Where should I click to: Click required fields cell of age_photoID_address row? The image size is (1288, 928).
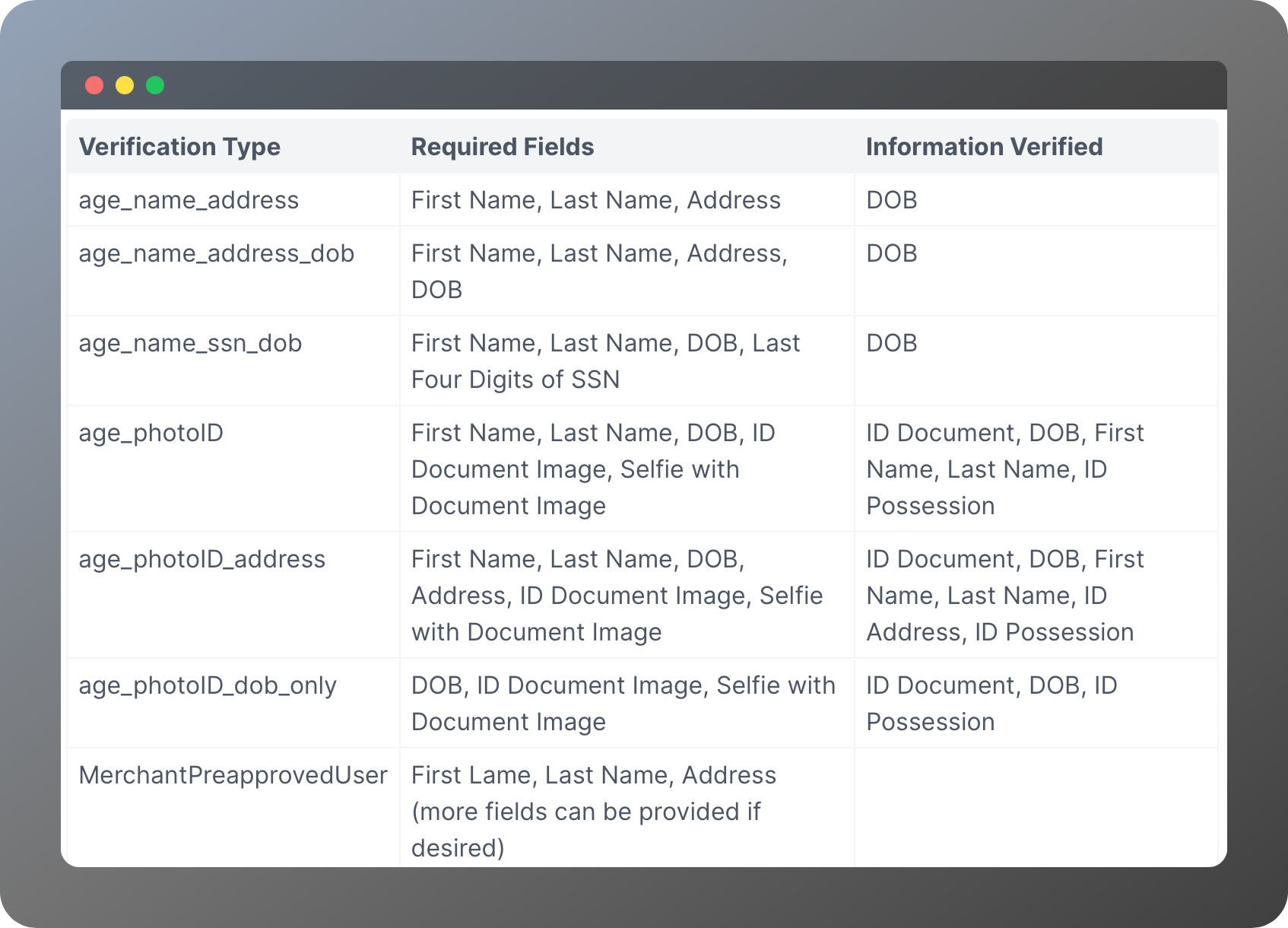(x=627, y=596)
